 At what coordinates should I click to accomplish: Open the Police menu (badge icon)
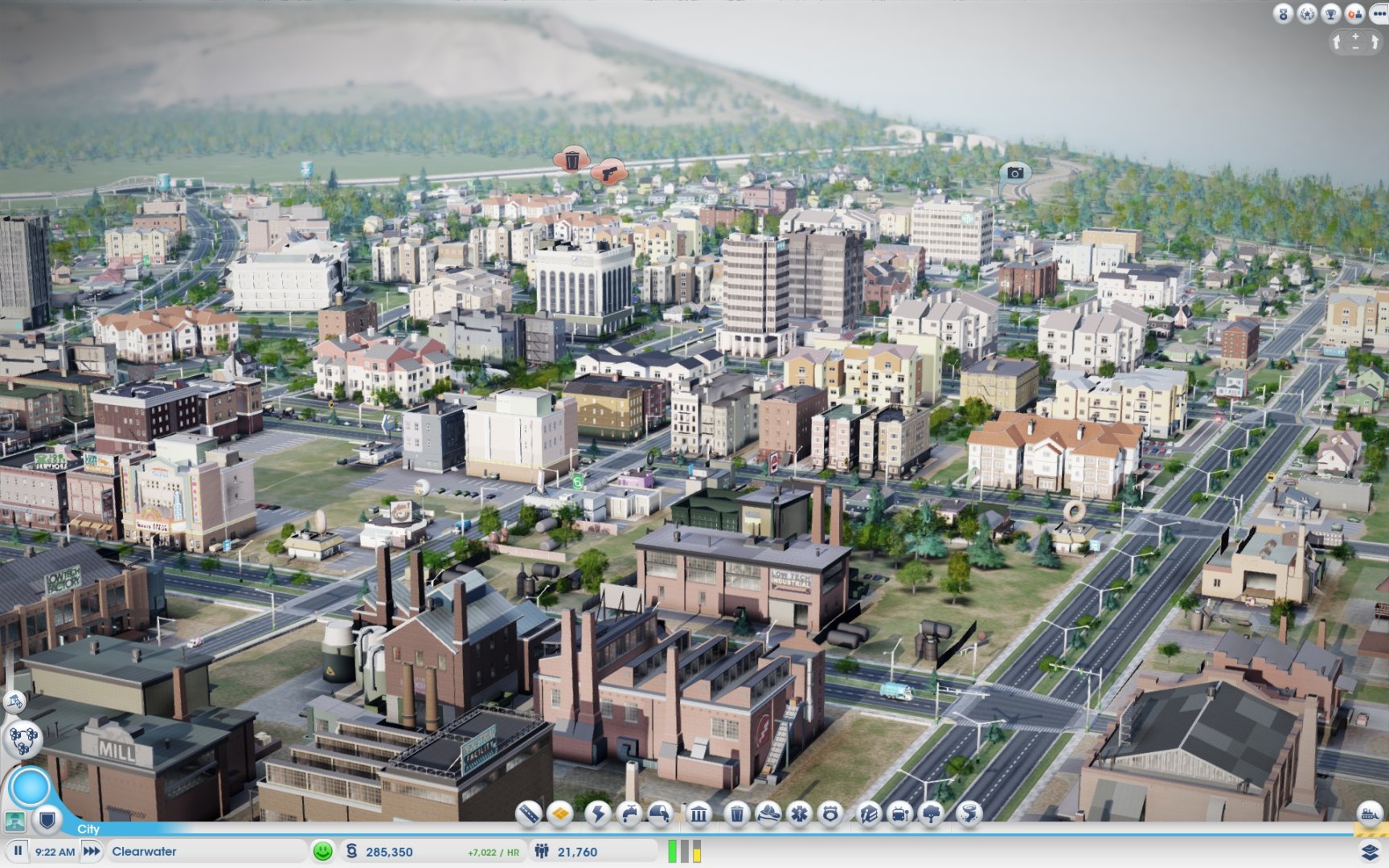(831, 814)
